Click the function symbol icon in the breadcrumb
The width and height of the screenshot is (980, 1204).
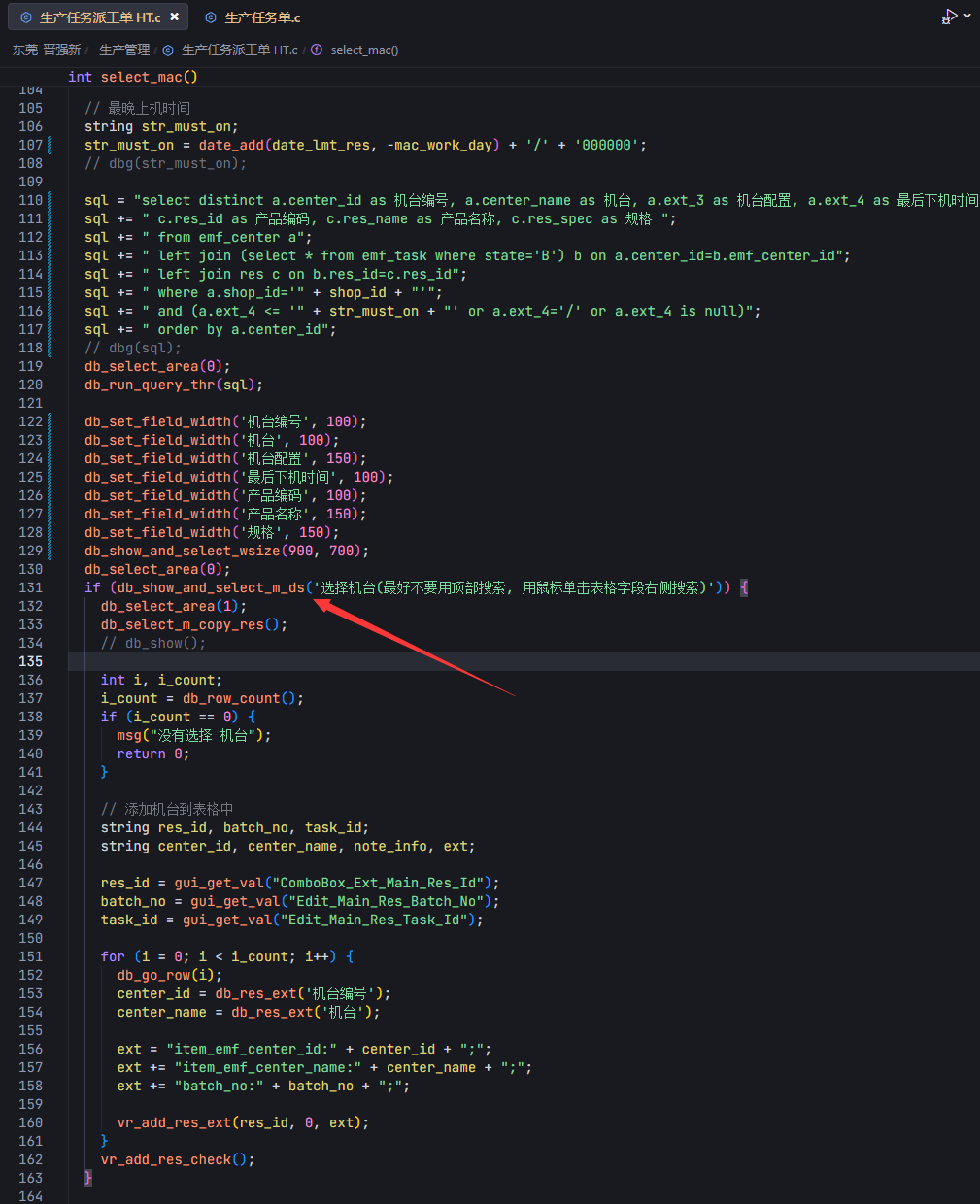pos(317,50)
